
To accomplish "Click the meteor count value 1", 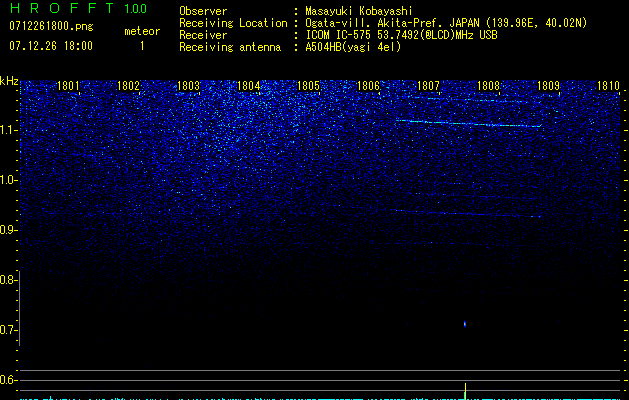I will click(x=142, y=46).
